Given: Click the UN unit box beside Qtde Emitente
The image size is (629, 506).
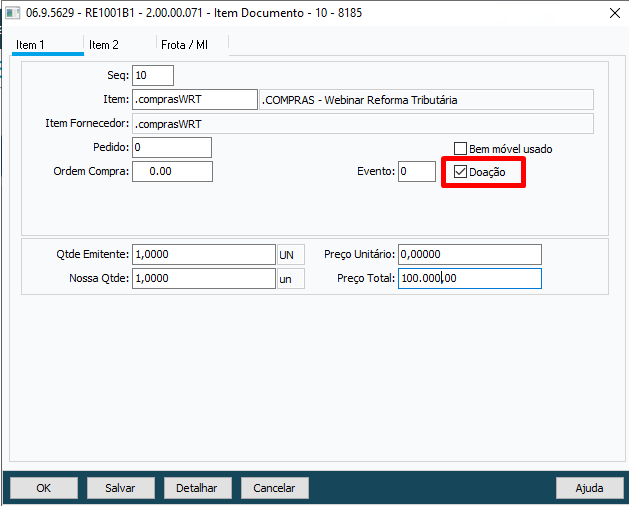Looking at the screenshot, I should pos(291,254).
